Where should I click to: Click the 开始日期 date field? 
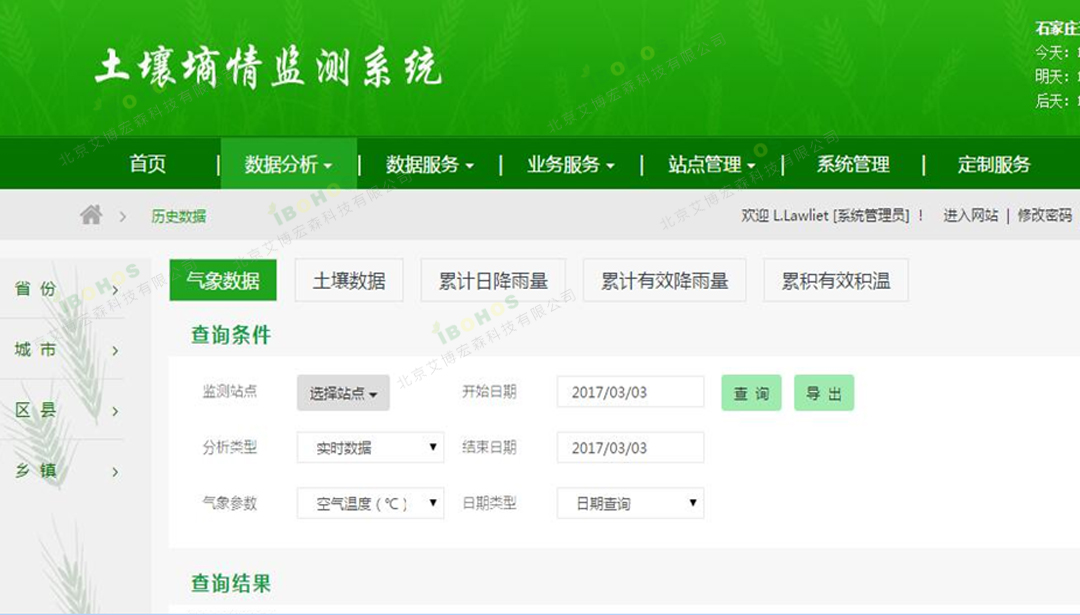click(x=630, y=393)
